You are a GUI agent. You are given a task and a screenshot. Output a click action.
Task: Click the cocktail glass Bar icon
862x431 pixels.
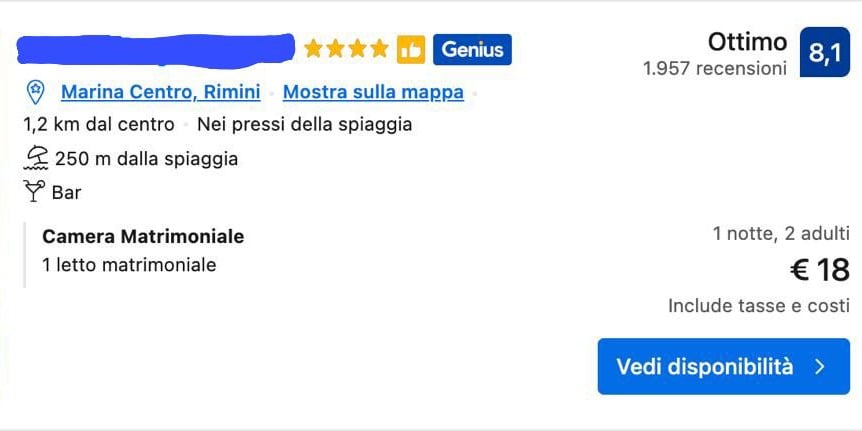tap(35, 191)
